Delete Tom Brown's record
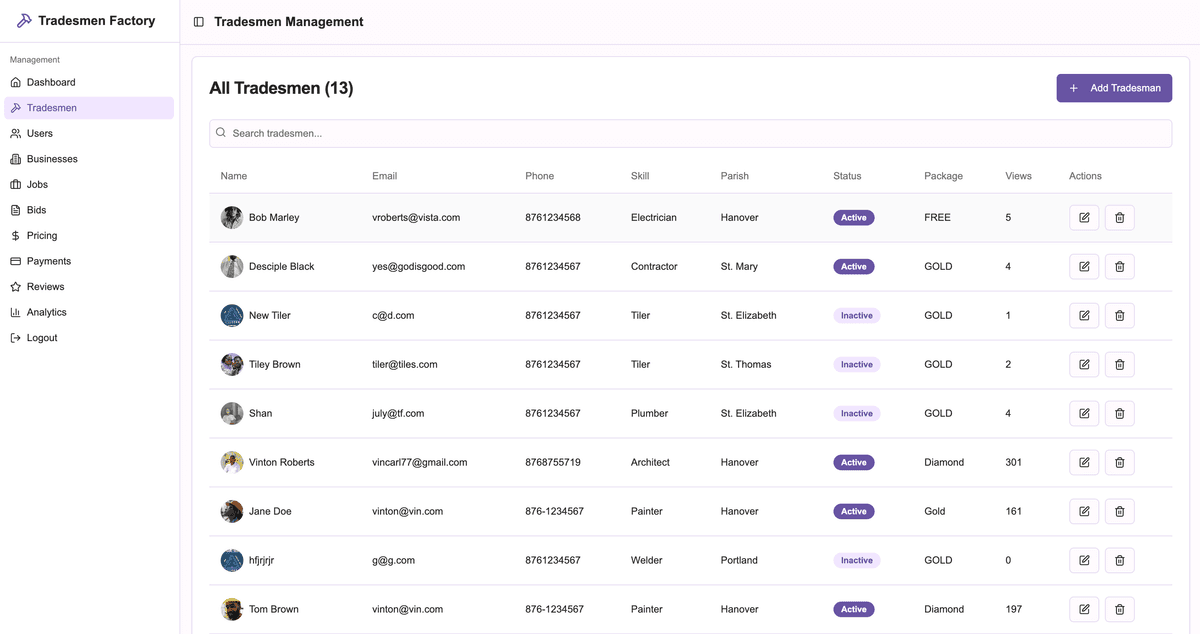Image resolution: width=1200 pixels, height=634 pixels. coord(1119,609)
